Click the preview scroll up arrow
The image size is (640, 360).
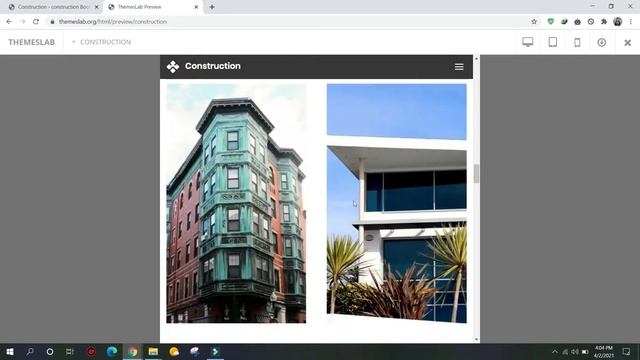476,59
